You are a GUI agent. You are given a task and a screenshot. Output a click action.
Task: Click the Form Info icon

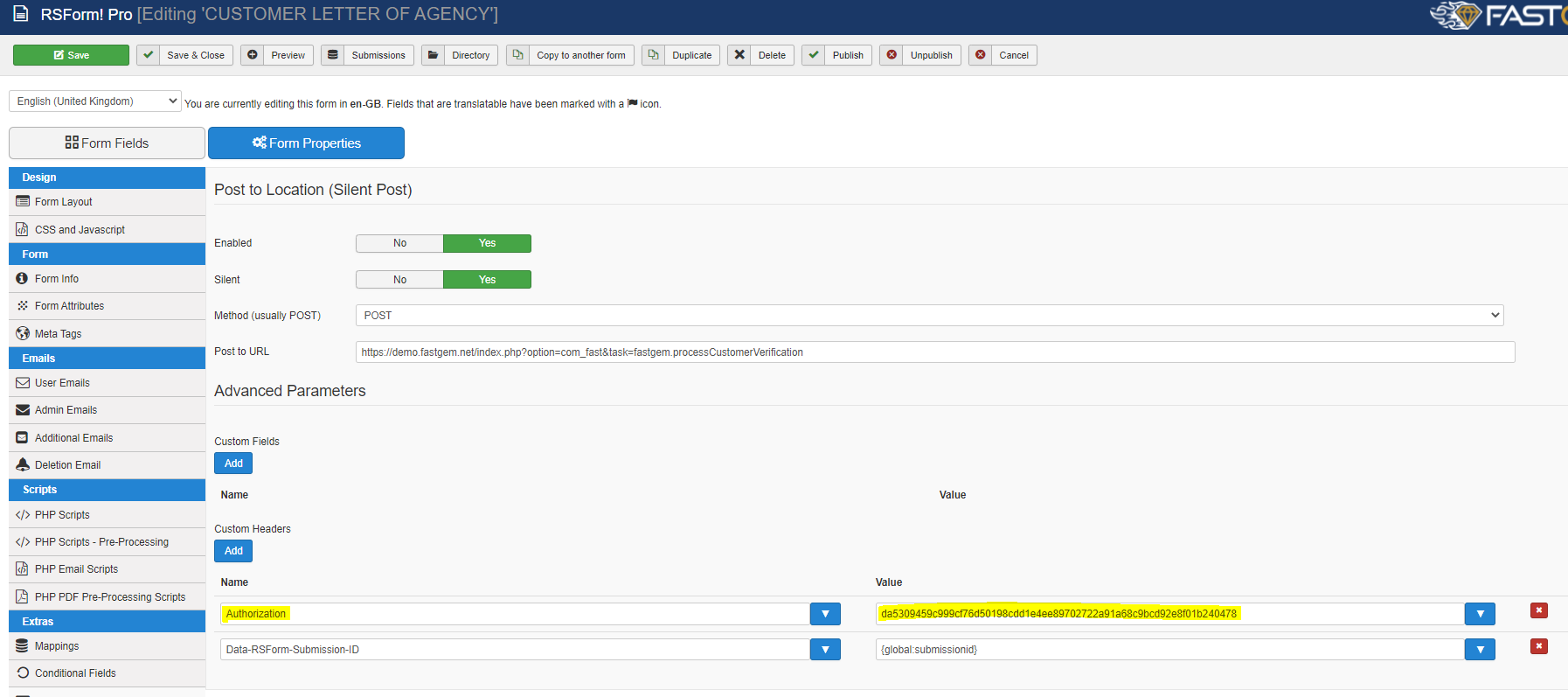(23, 278)
